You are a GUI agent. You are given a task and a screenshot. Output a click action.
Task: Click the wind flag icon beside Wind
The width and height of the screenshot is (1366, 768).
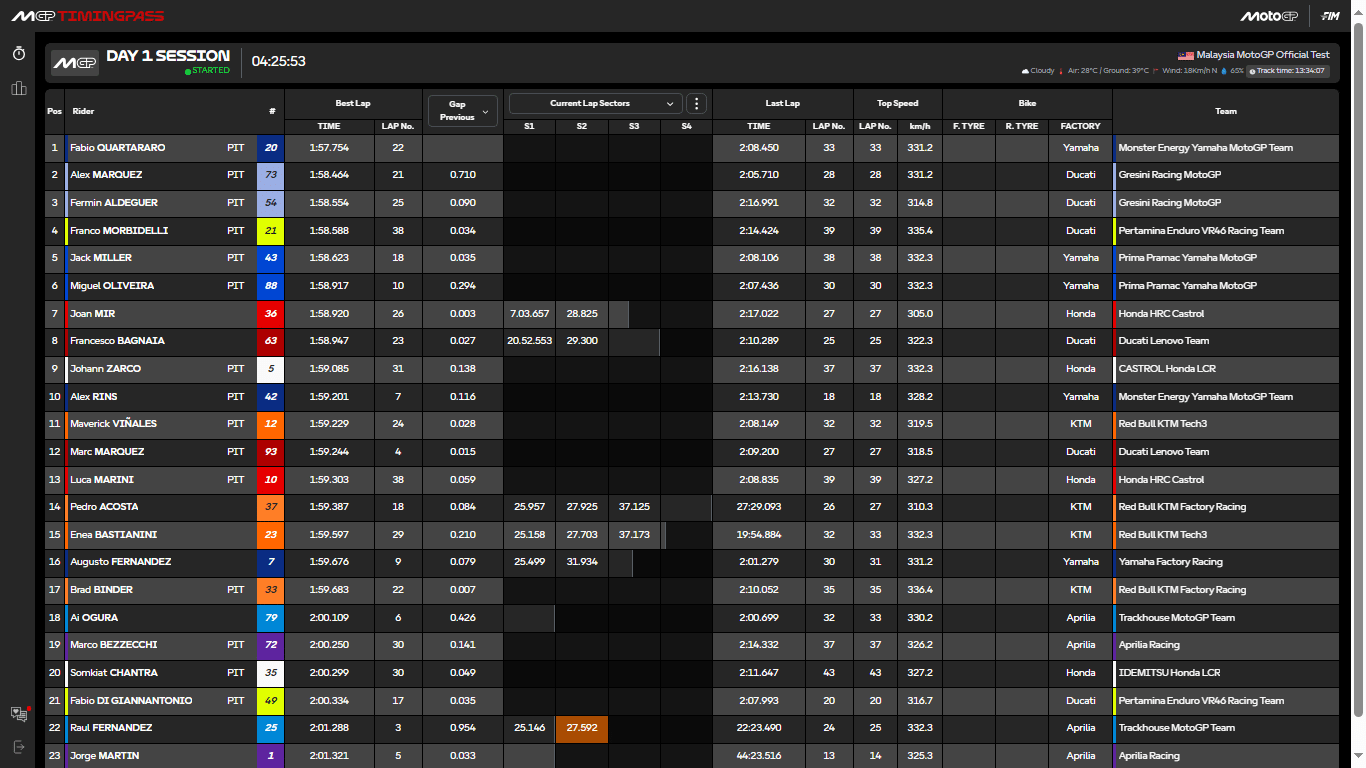[1156, 71]
